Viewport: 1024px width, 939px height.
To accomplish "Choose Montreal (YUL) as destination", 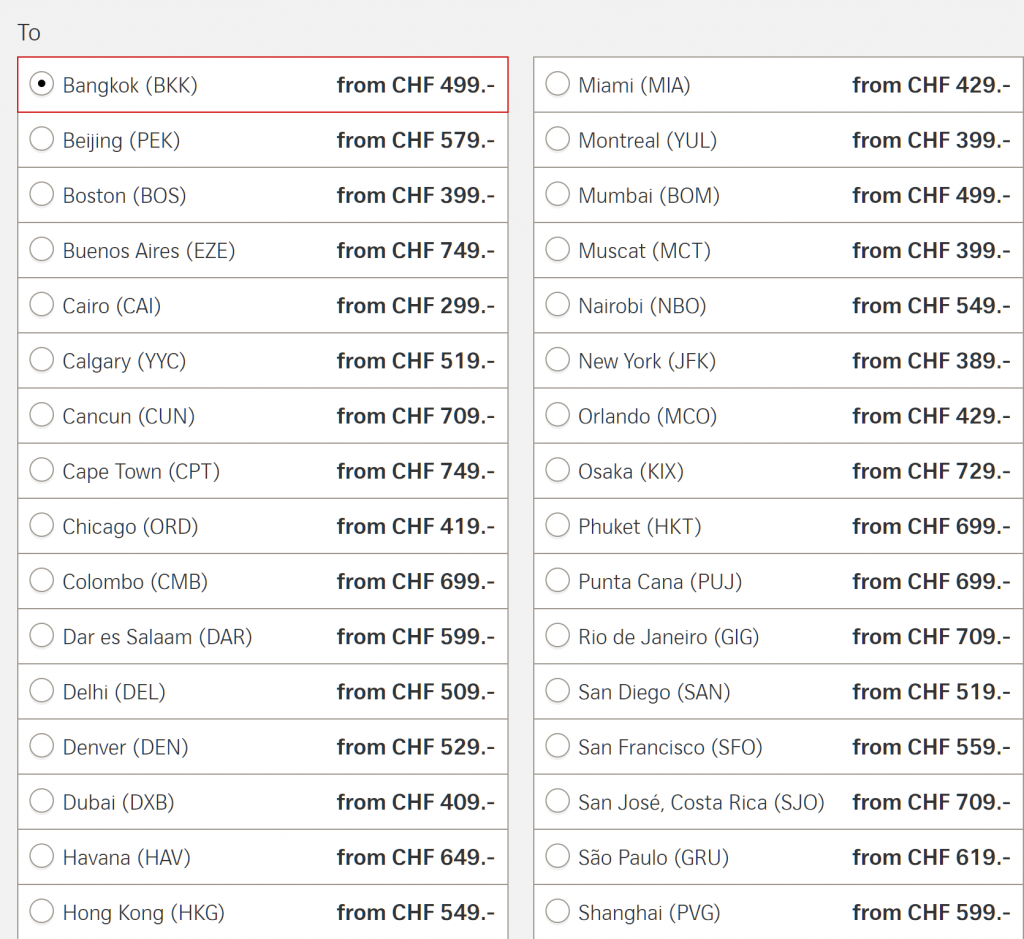I will tap(558, 140).
